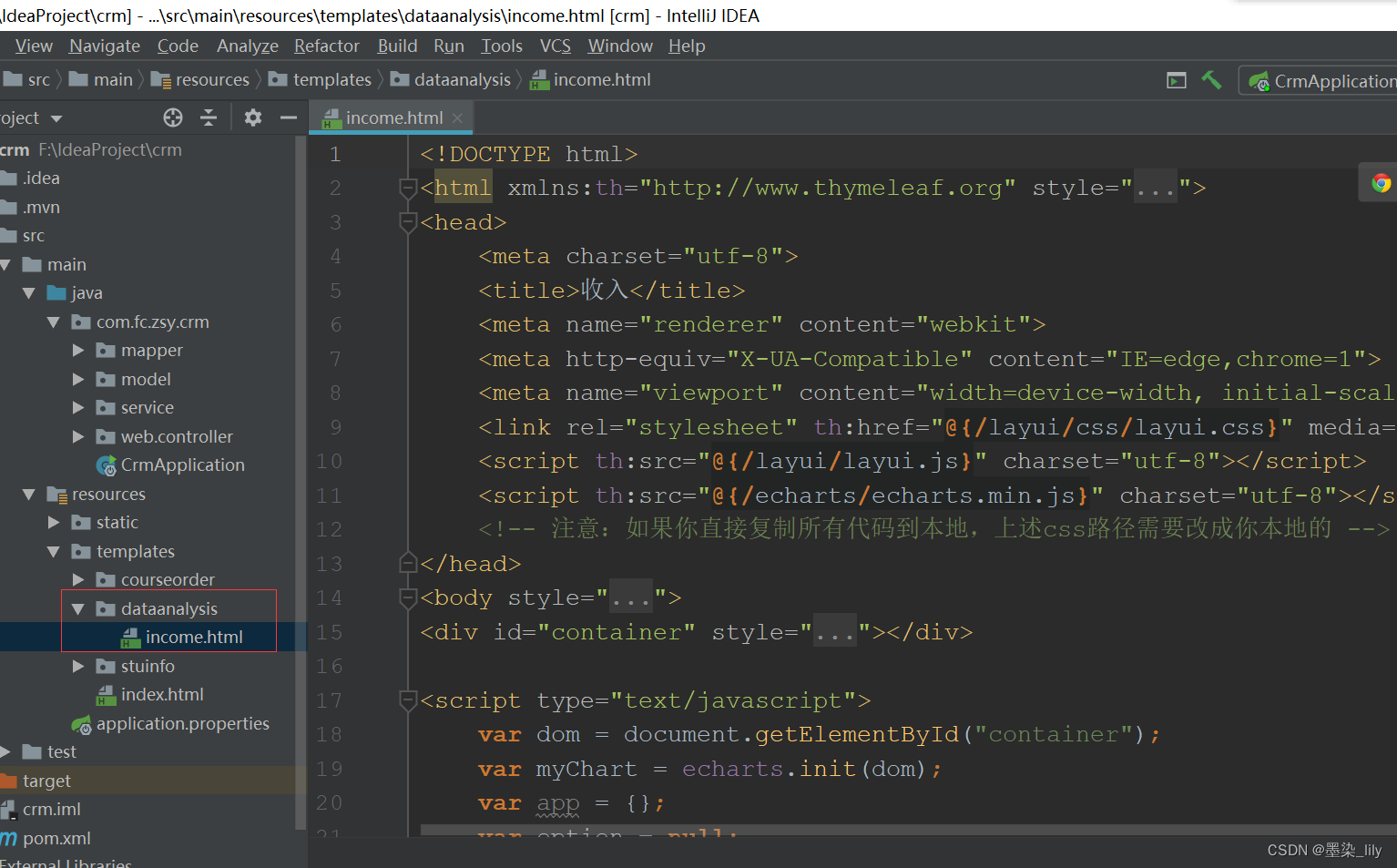This screenshot has width=1397, height=868.
Task: Expand the service package arrow
Action: coord(78,408)
